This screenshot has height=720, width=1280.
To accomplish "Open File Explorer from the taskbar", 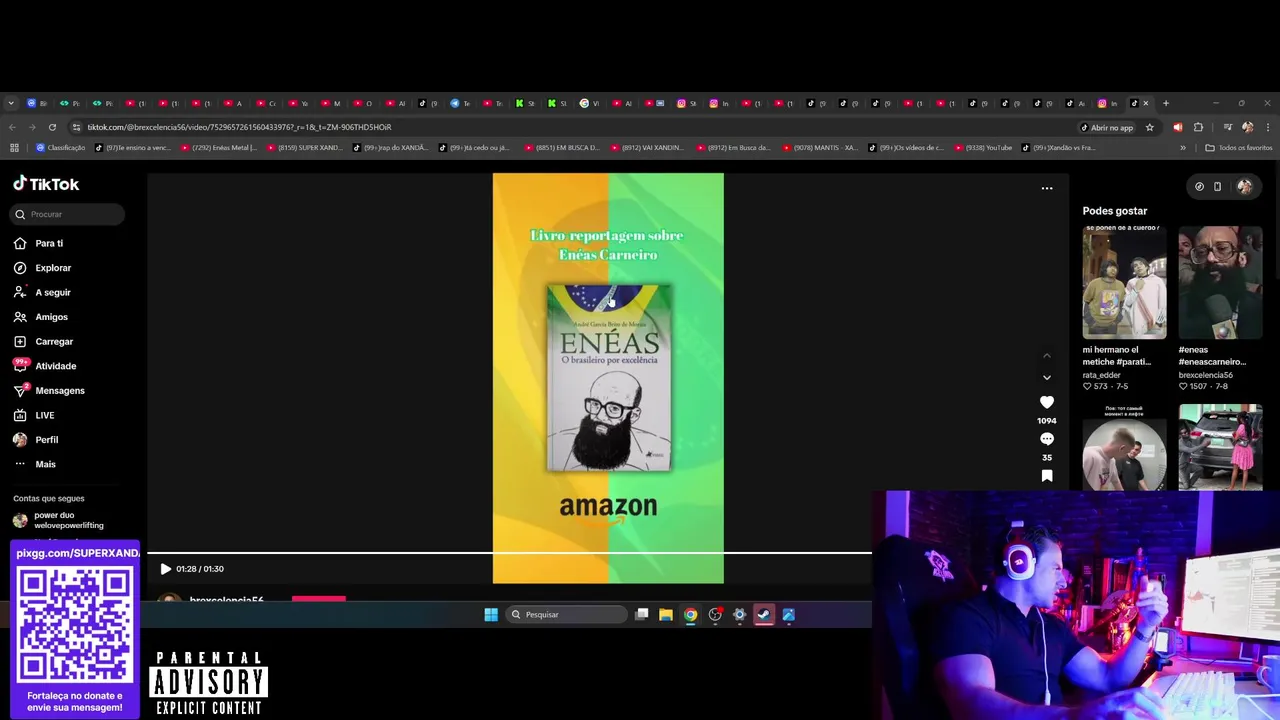I will coord(666,615).
